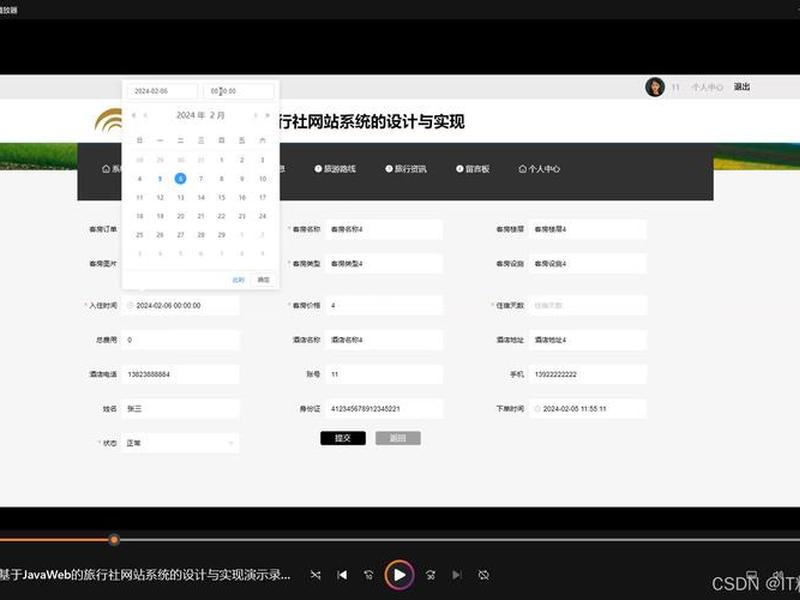Click the time field in date picker
This screenshot has width=800, height=600.
tap(238, 91)
